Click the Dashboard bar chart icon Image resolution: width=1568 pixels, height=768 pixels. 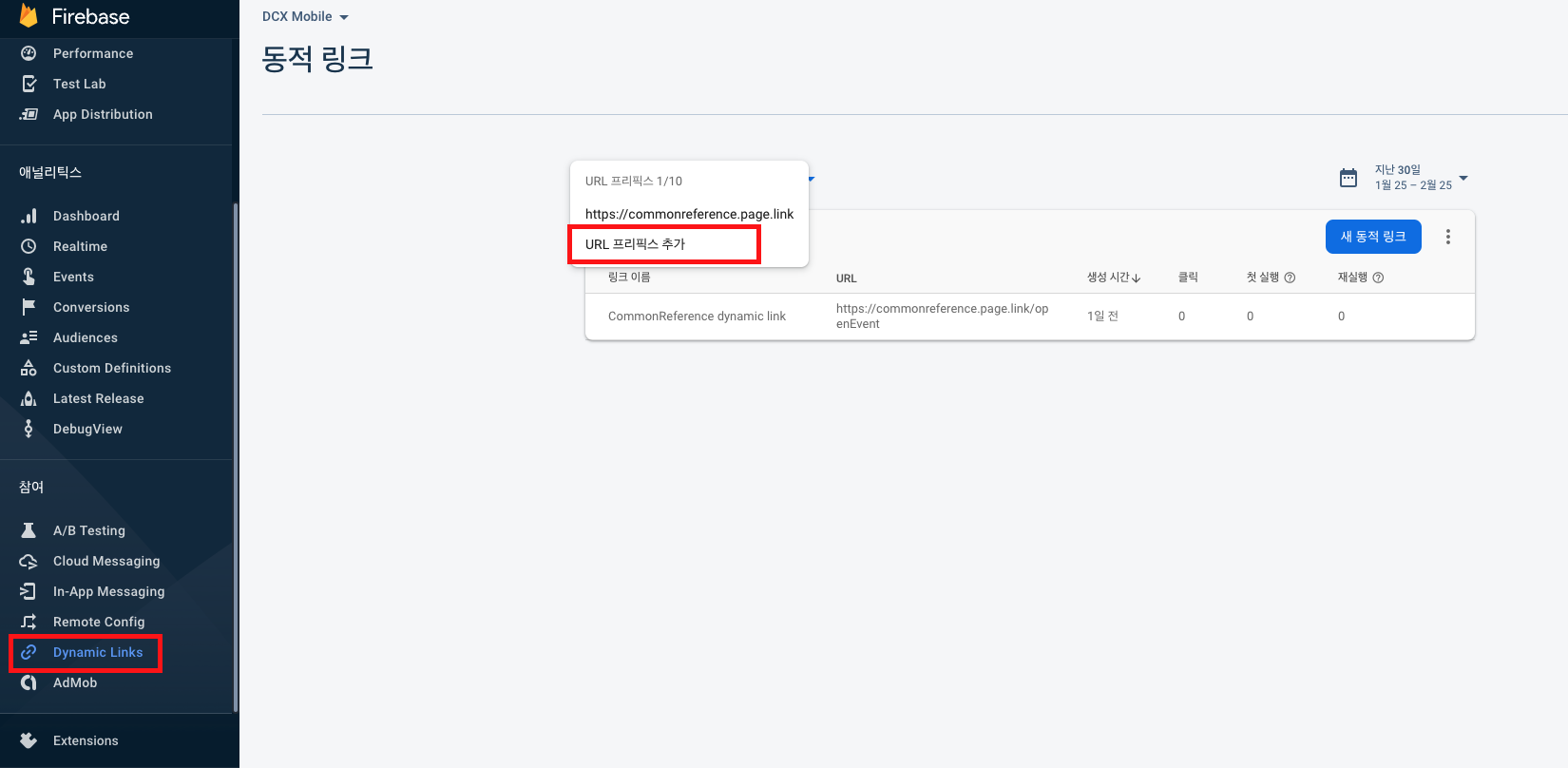click(29, 216)
